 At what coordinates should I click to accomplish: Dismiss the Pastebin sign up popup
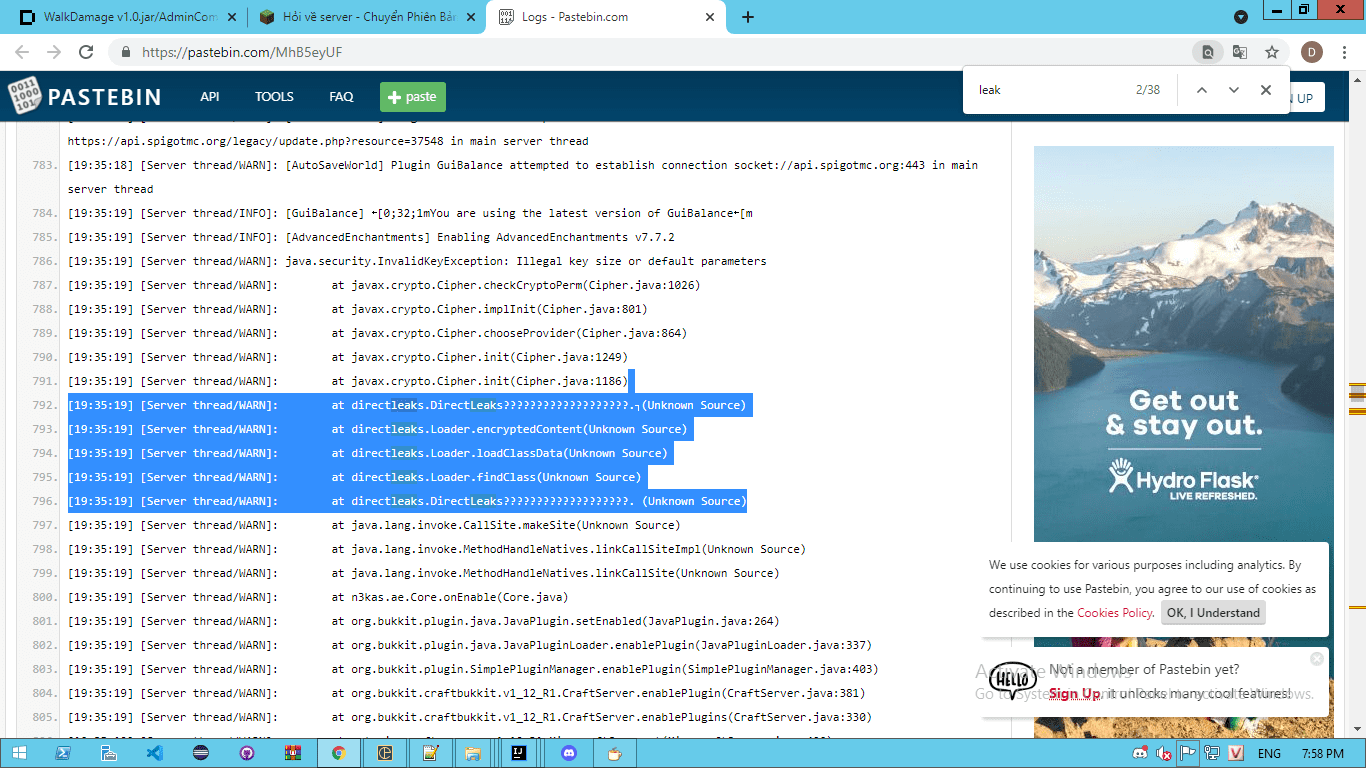(x=1316, y=659)
